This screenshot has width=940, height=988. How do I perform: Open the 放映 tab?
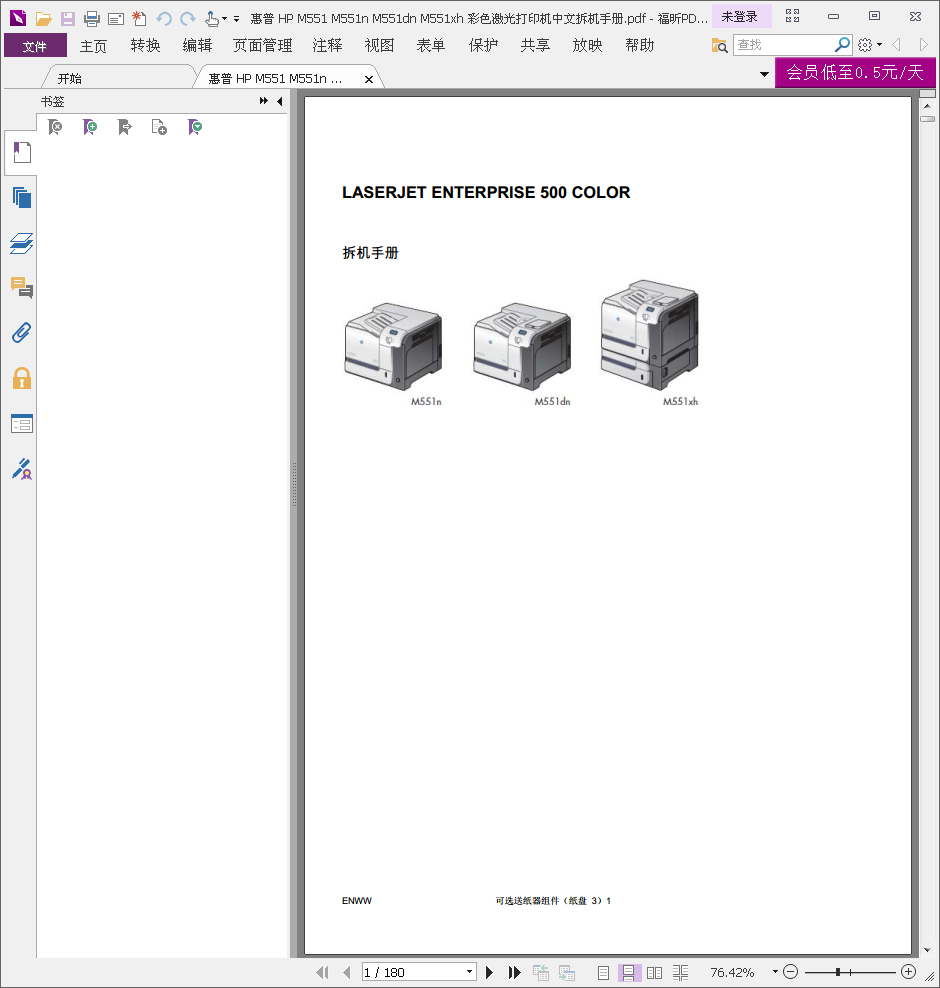coord(588,45)
